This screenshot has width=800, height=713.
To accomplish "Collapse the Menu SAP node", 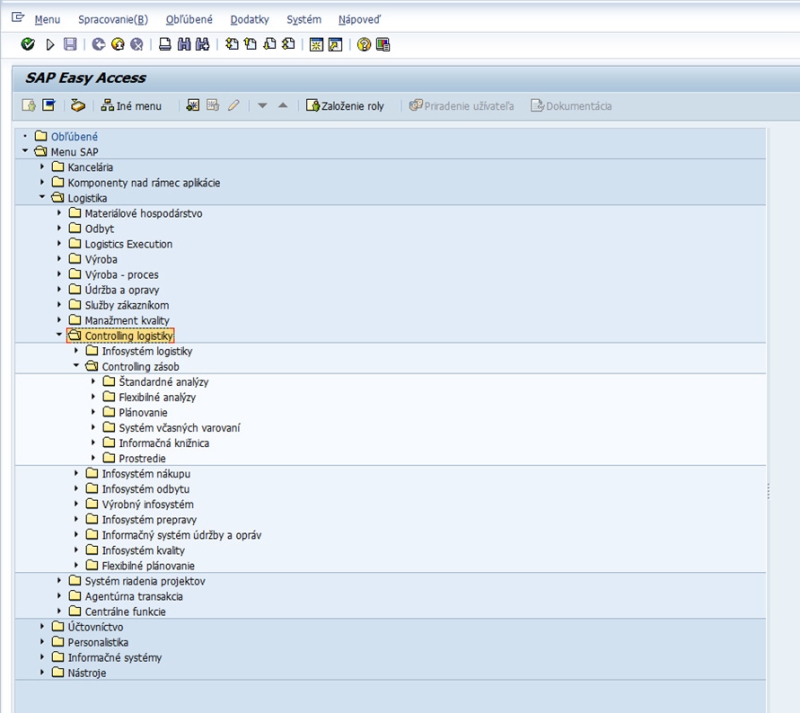I will click(25, 151).
